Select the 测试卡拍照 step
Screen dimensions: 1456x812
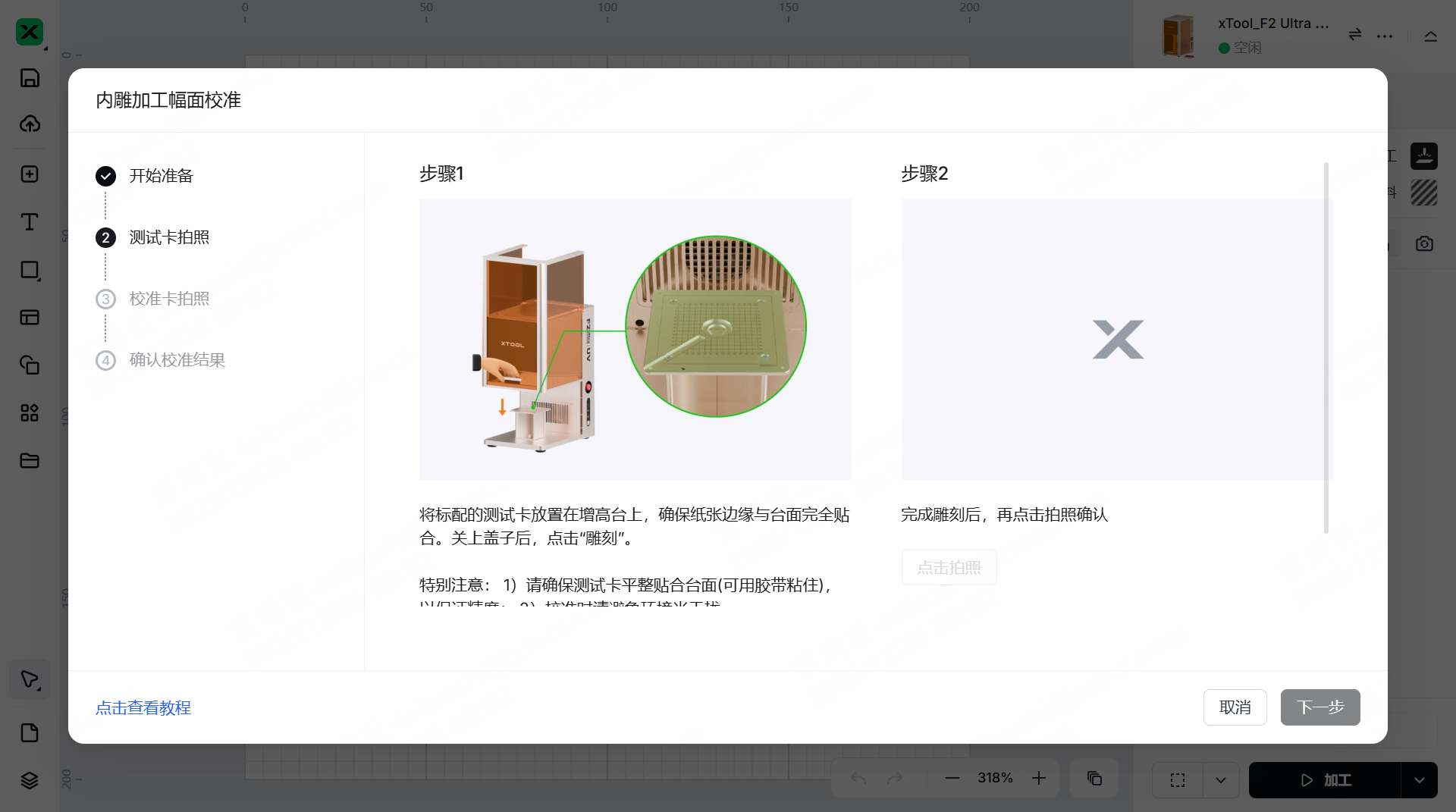[x=169, y=237]
